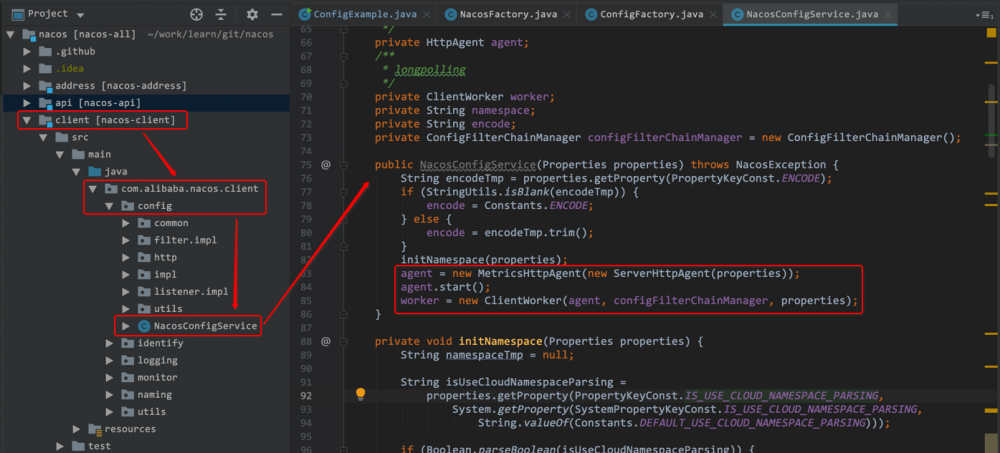The width and height of the screenshot is (1000, 453).
Task: Open Project panel gear settings
Action: coord(253,14)
